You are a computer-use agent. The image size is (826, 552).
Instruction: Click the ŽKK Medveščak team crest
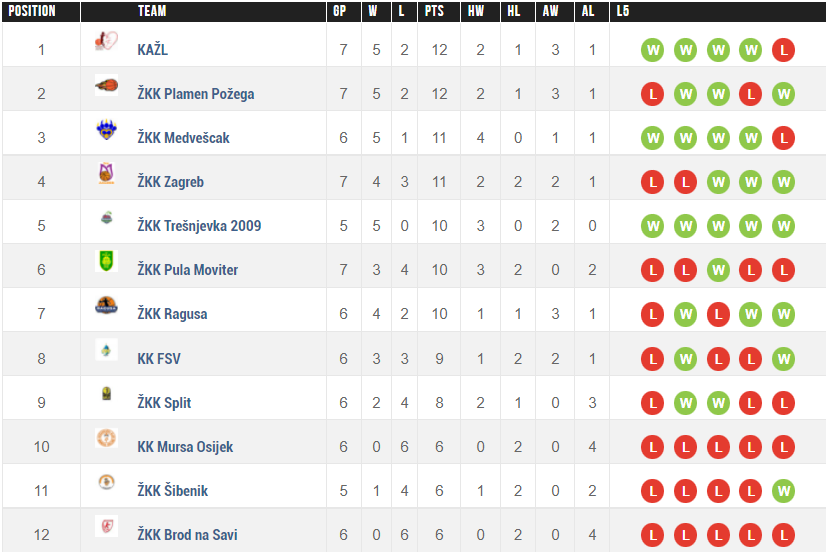coord(105,130)
